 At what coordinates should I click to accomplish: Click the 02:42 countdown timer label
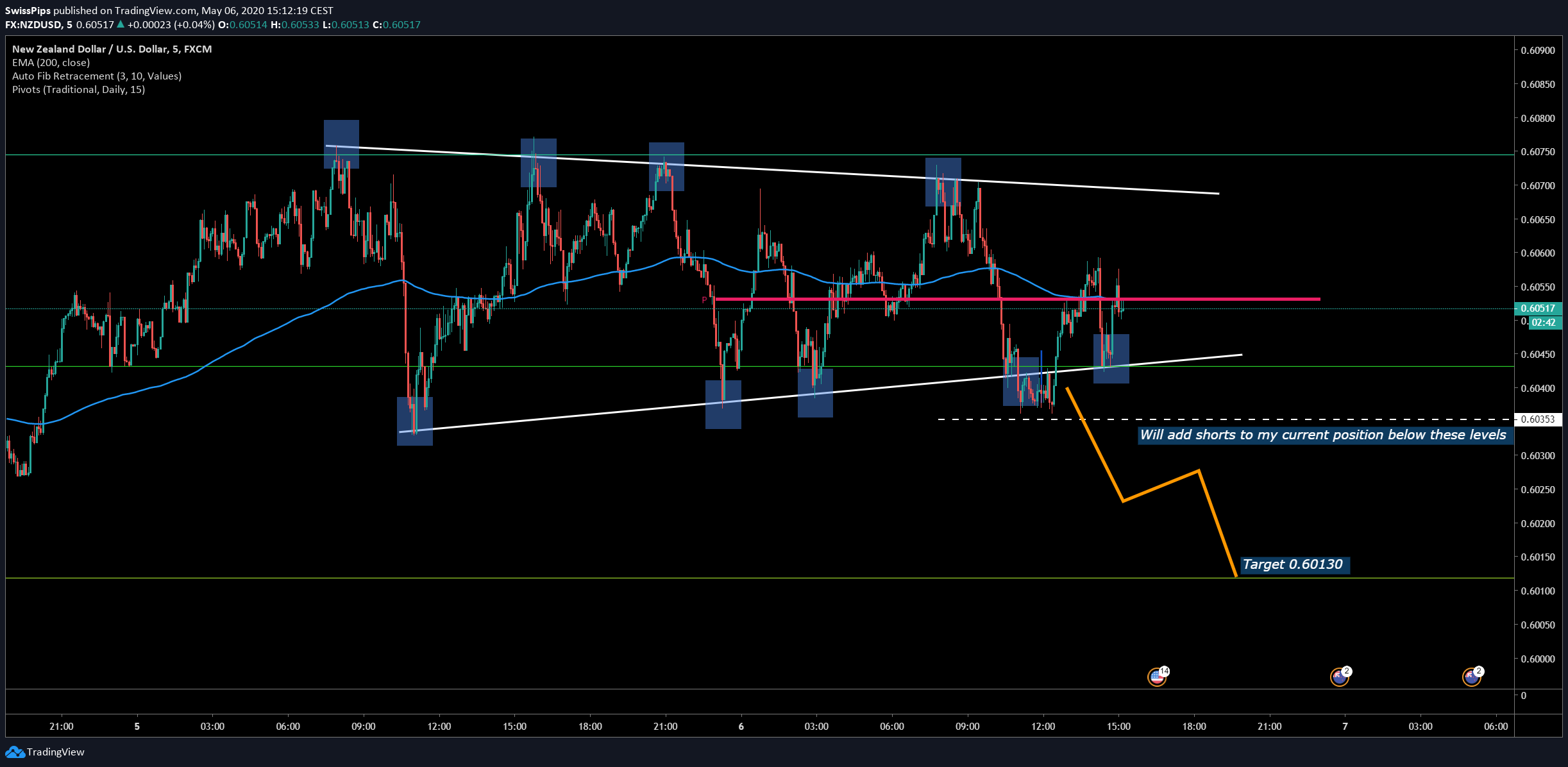[1544, 323]
